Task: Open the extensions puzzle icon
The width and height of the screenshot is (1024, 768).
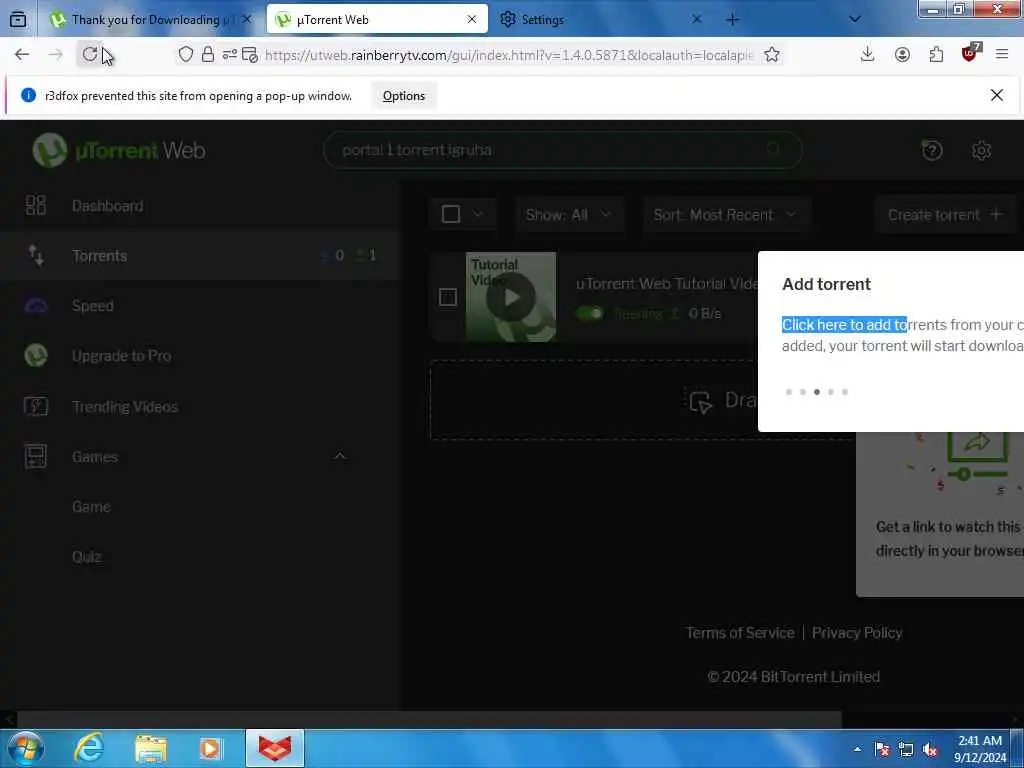Action: click(x=936, y=55)
